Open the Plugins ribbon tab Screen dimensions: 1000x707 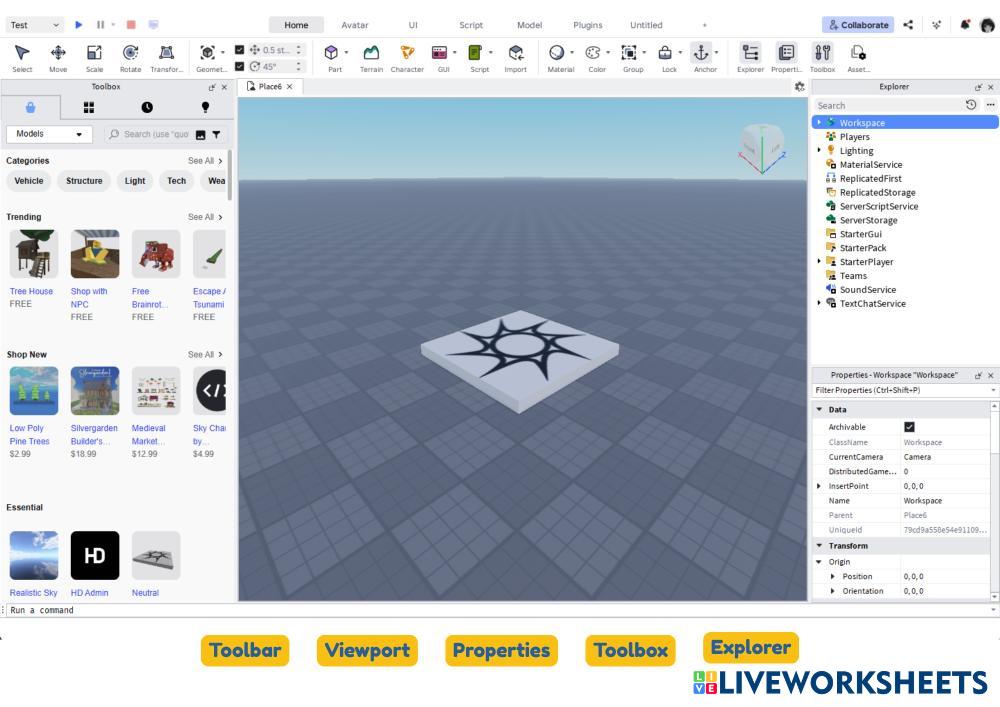coord(587,25)
